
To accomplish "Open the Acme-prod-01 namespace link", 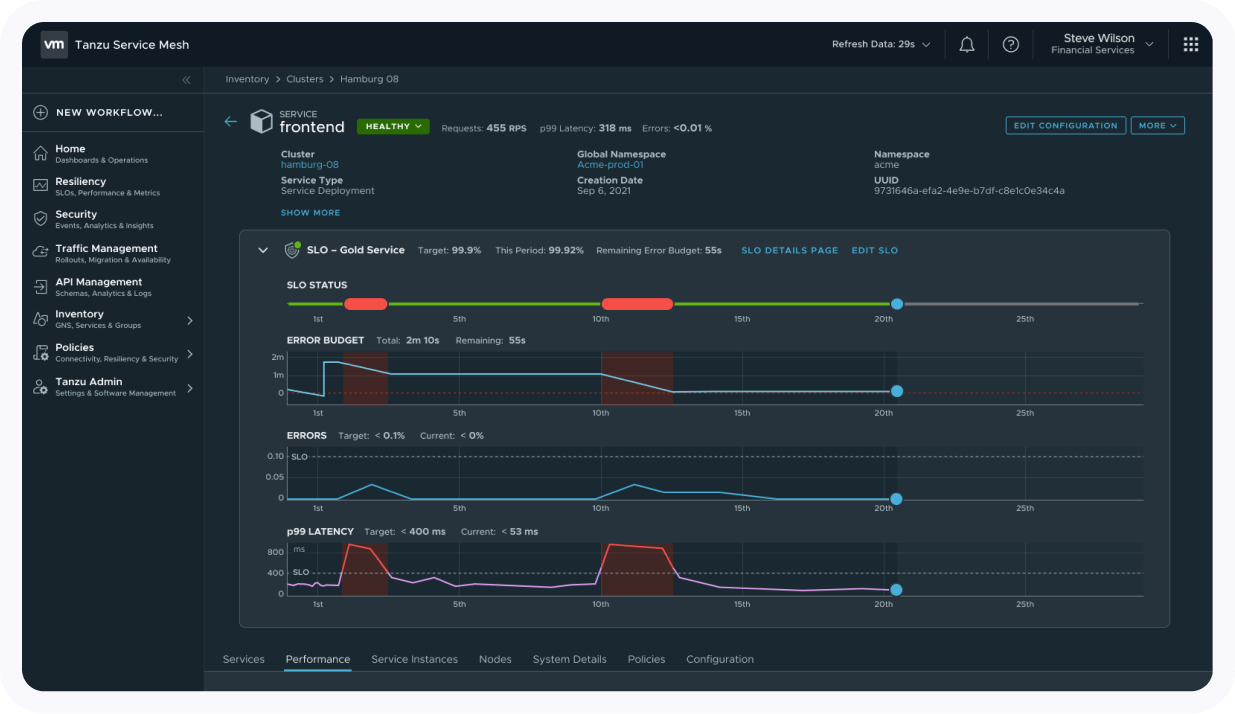I will coord(610,164).
